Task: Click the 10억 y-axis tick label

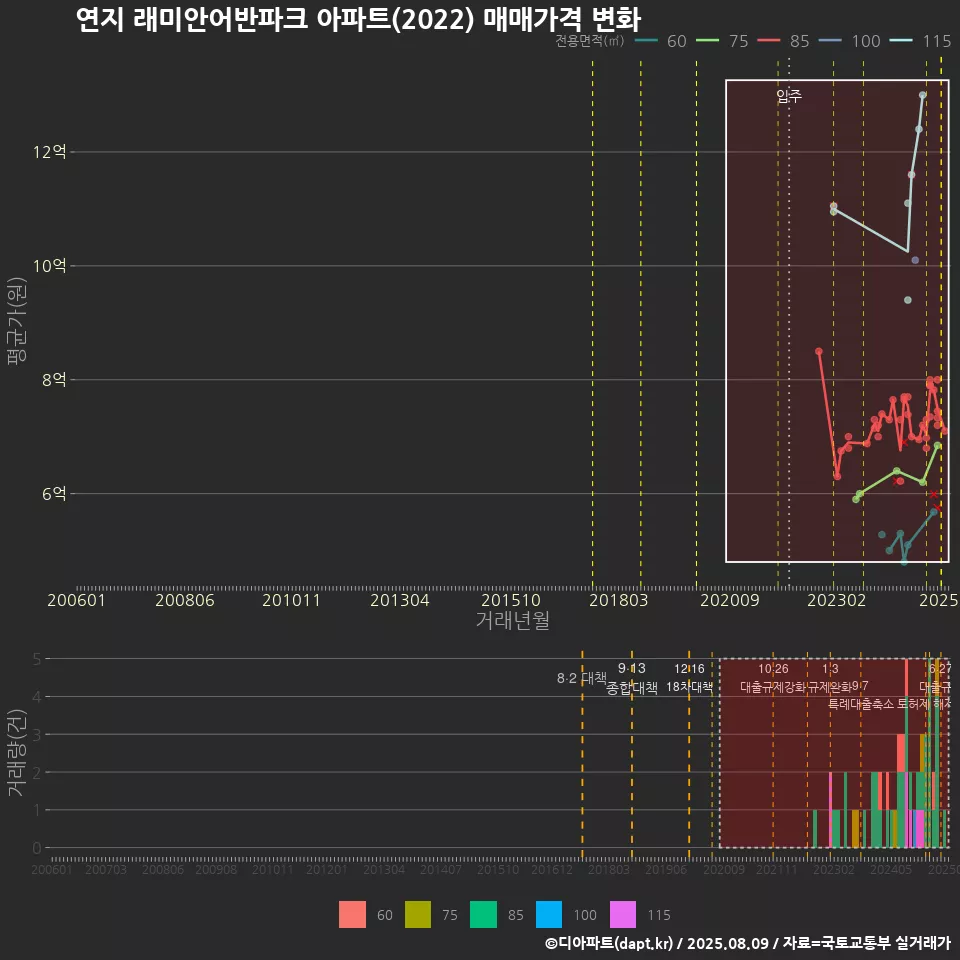Action: (50, 266)
